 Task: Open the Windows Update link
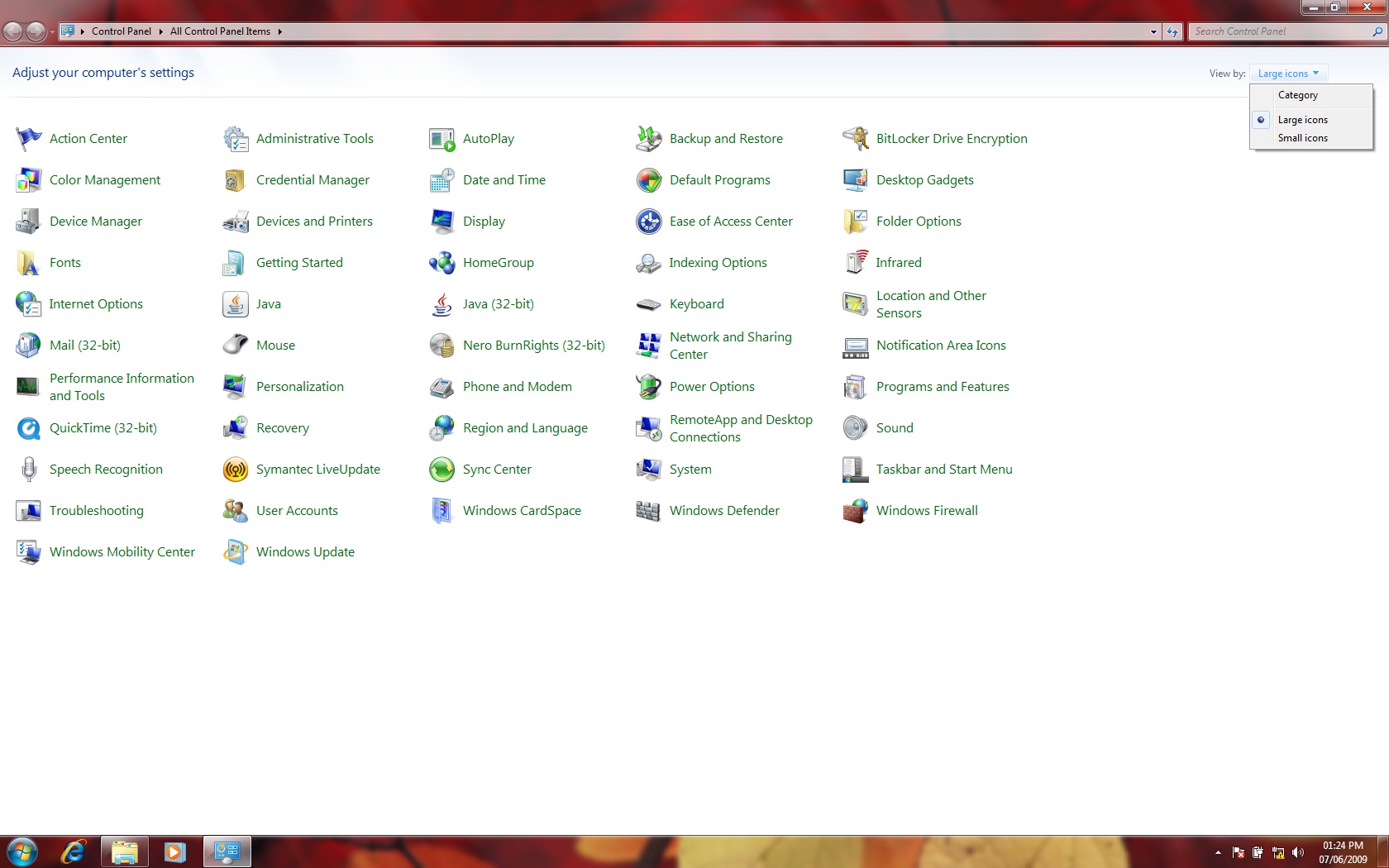(x=305, y=552)
